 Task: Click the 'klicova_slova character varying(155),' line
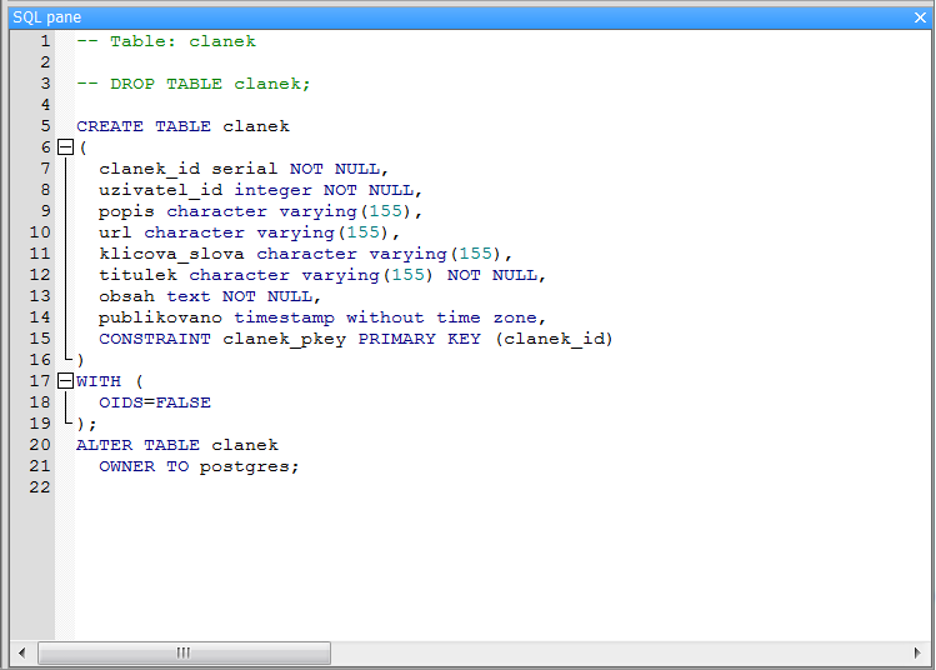tap(306, 254)
